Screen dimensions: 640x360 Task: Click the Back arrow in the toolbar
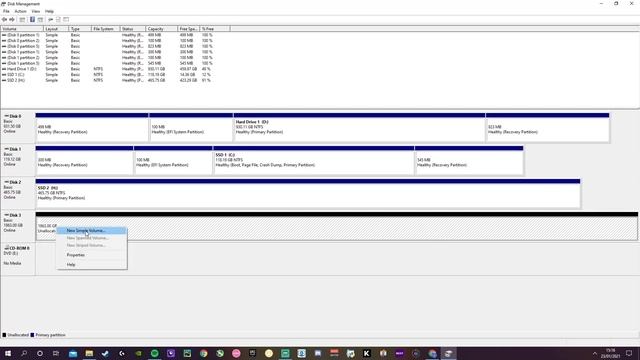click(x=4, y=20)
